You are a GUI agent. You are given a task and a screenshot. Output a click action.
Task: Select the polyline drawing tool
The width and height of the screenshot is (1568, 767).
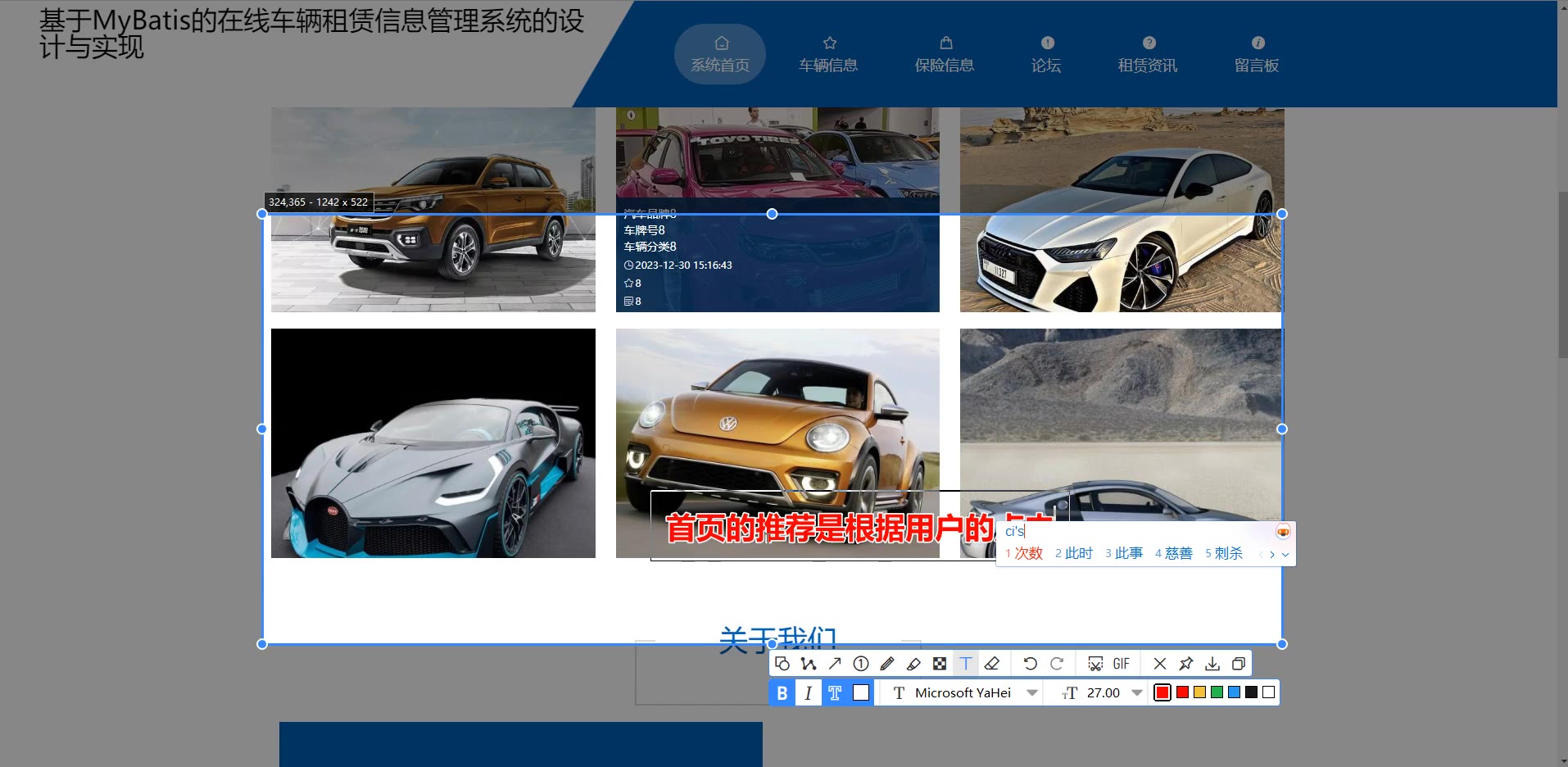(x=809, y=664)
